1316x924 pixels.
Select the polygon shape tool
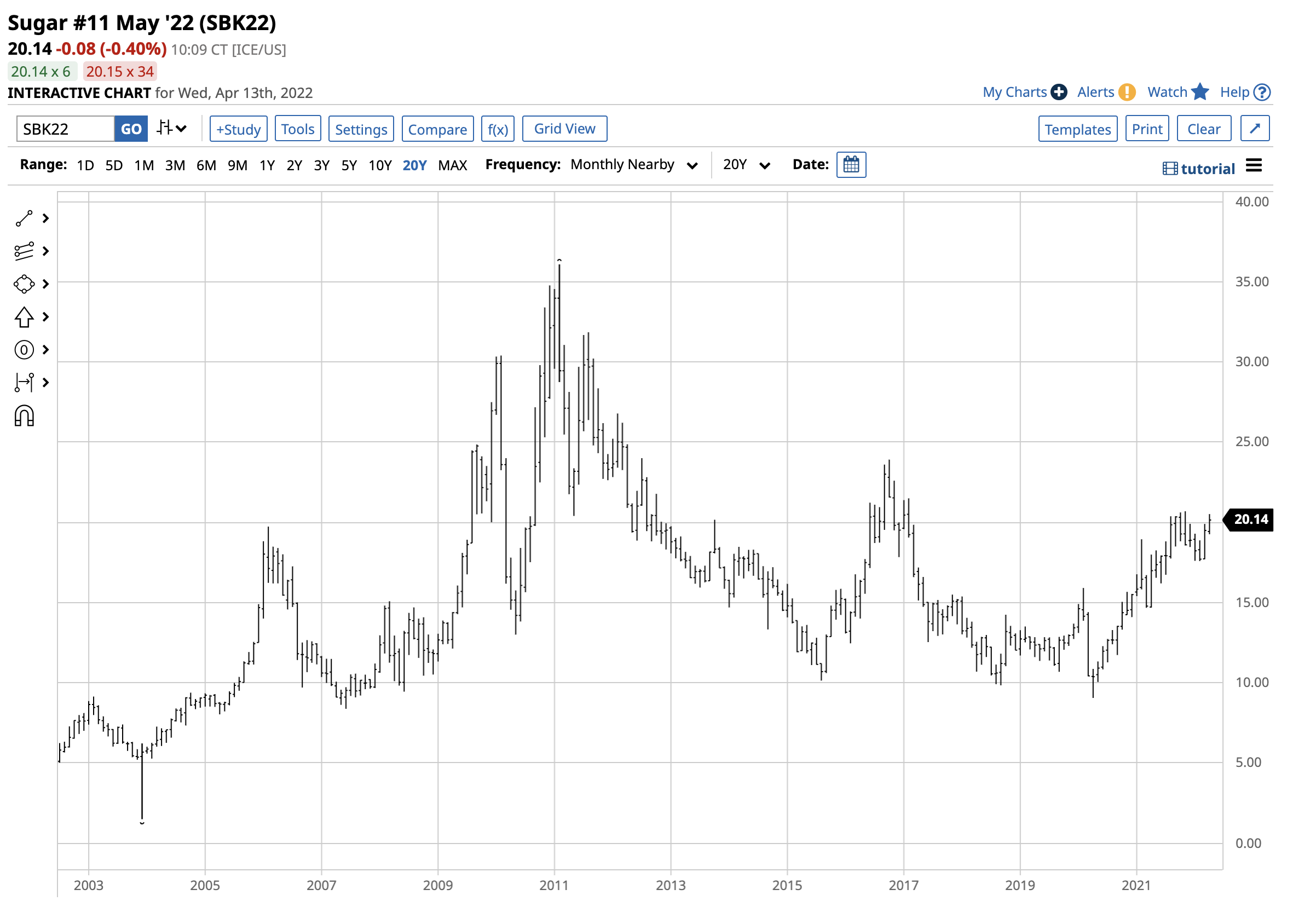tap(24, 284)
